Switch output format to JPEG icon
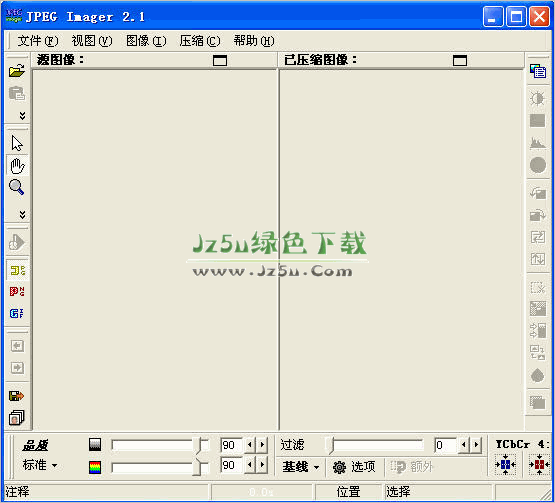555x503 pixels. (17, 271)
